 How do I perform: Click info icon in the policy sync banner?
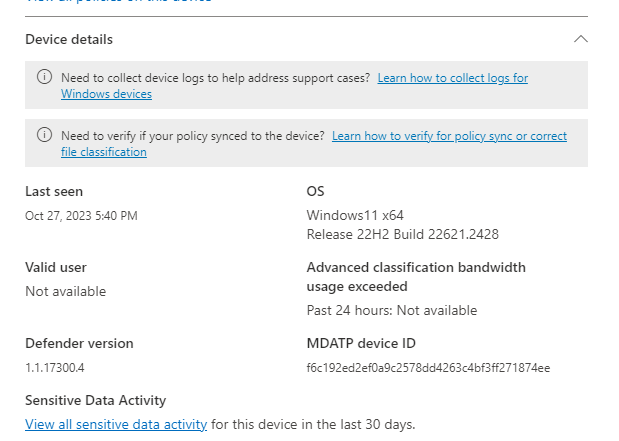tap(44, 136)
